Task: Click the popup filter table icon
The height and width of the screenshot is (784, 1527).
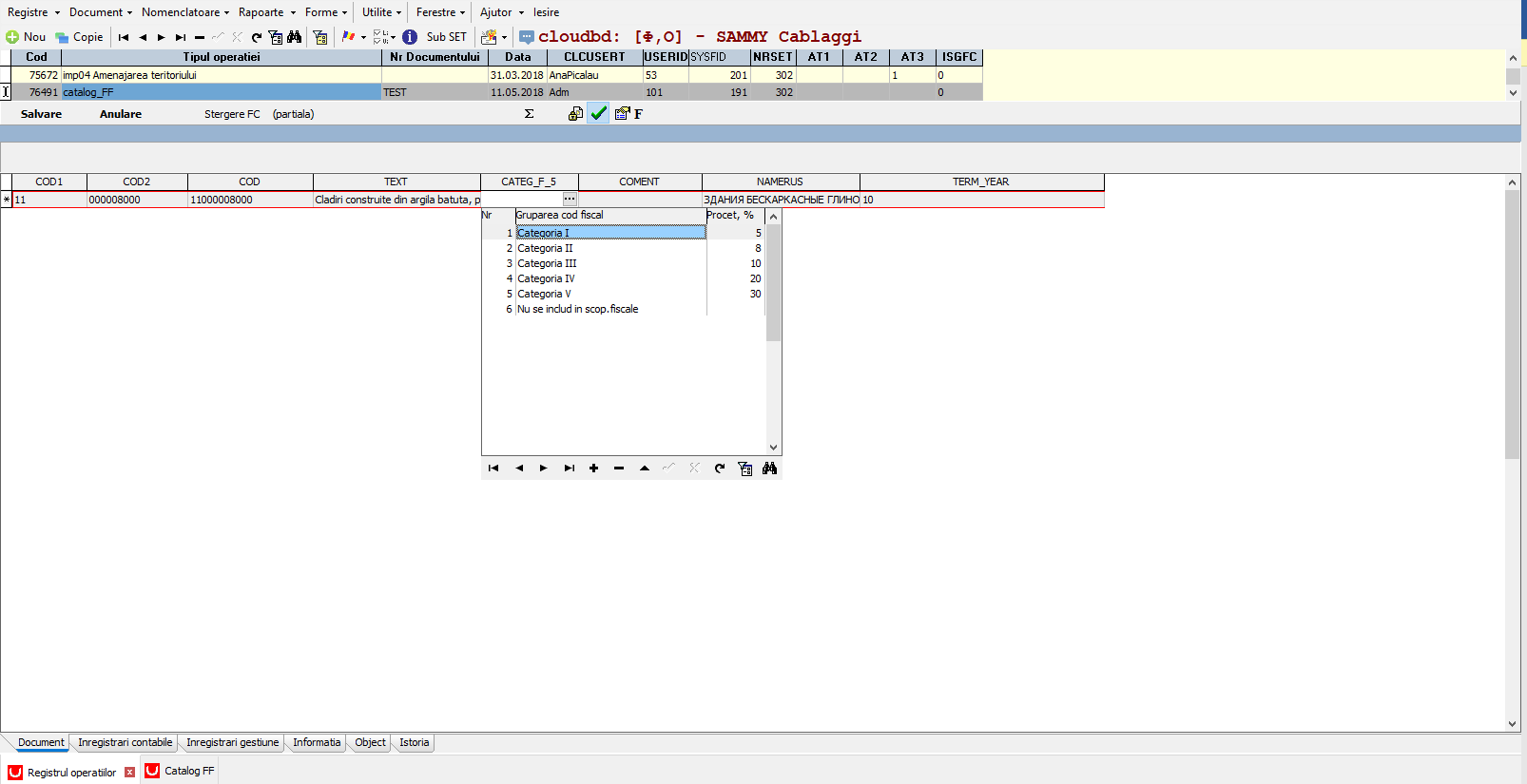Action: click(744, 468)
